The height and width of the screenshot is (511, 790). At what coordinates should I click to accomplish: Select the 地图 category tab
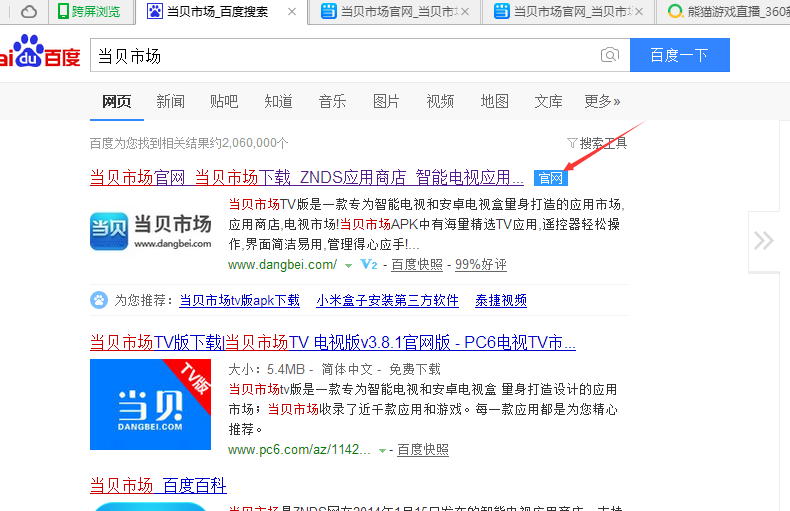tap(494, 101)
